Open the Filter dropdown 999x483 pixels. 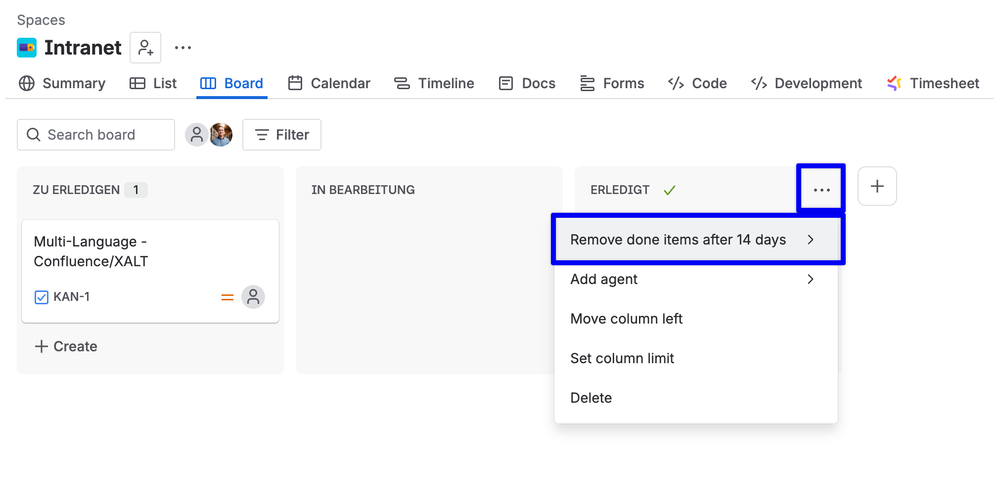coord(282,134)
